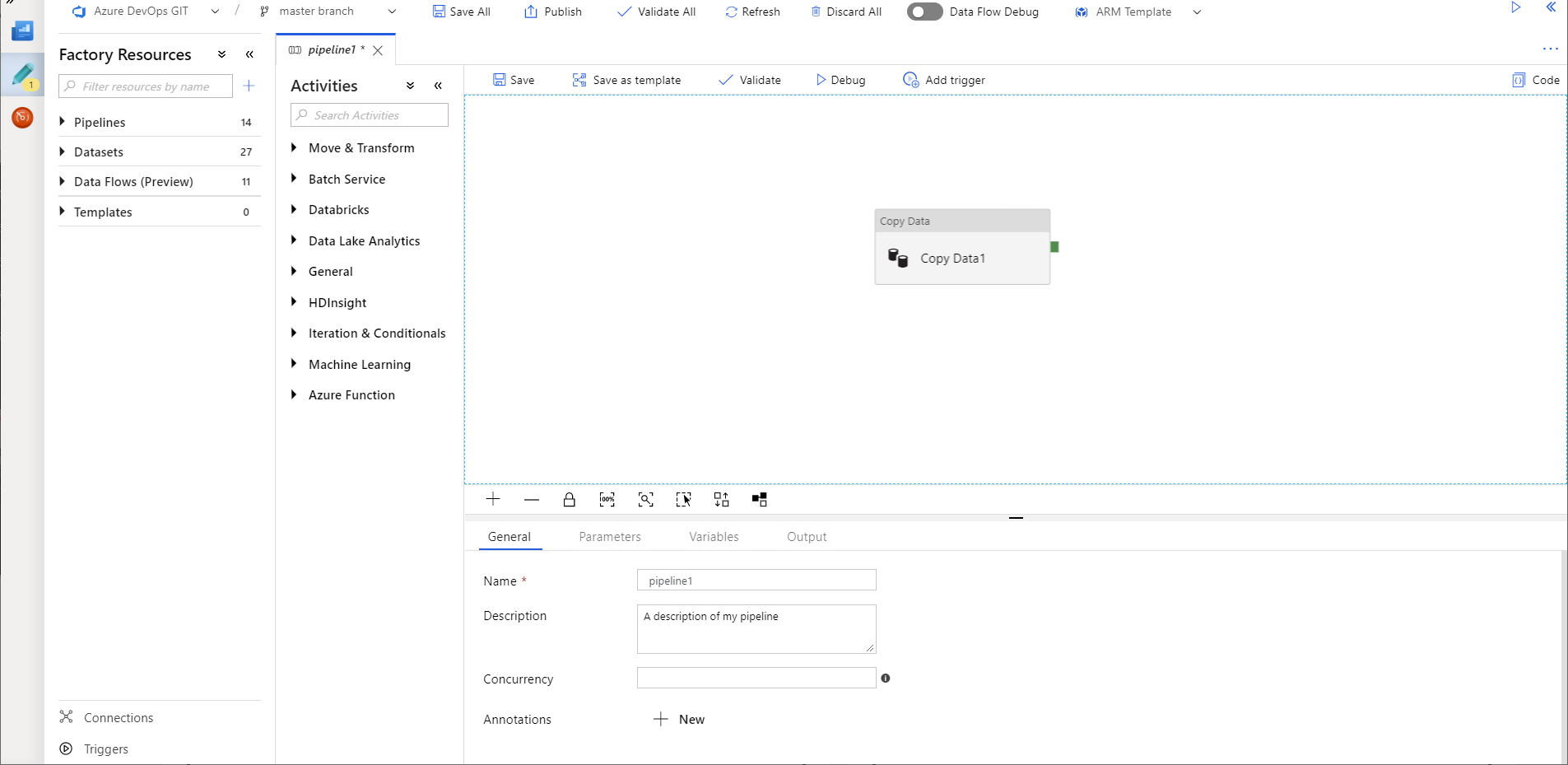This screenshot has height=765, width=1568.
Task: Switch to the Output tab
Action: click(x=807, y=536)
